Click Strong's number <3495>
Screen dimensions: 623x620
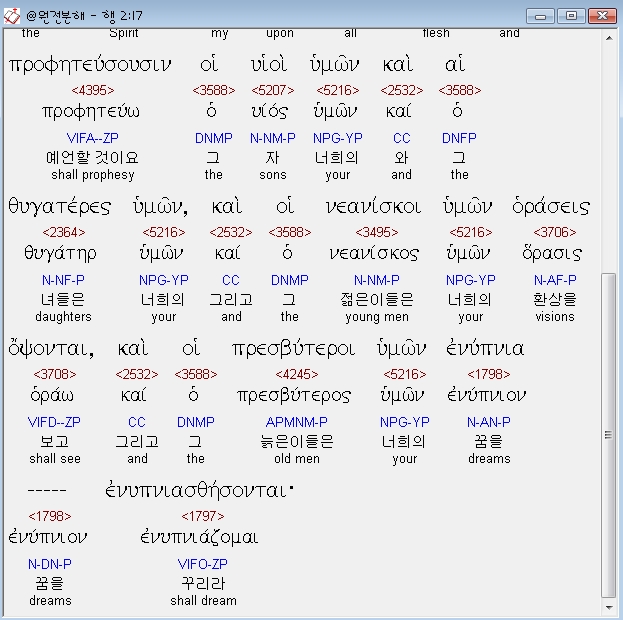[x=377, y=232]
